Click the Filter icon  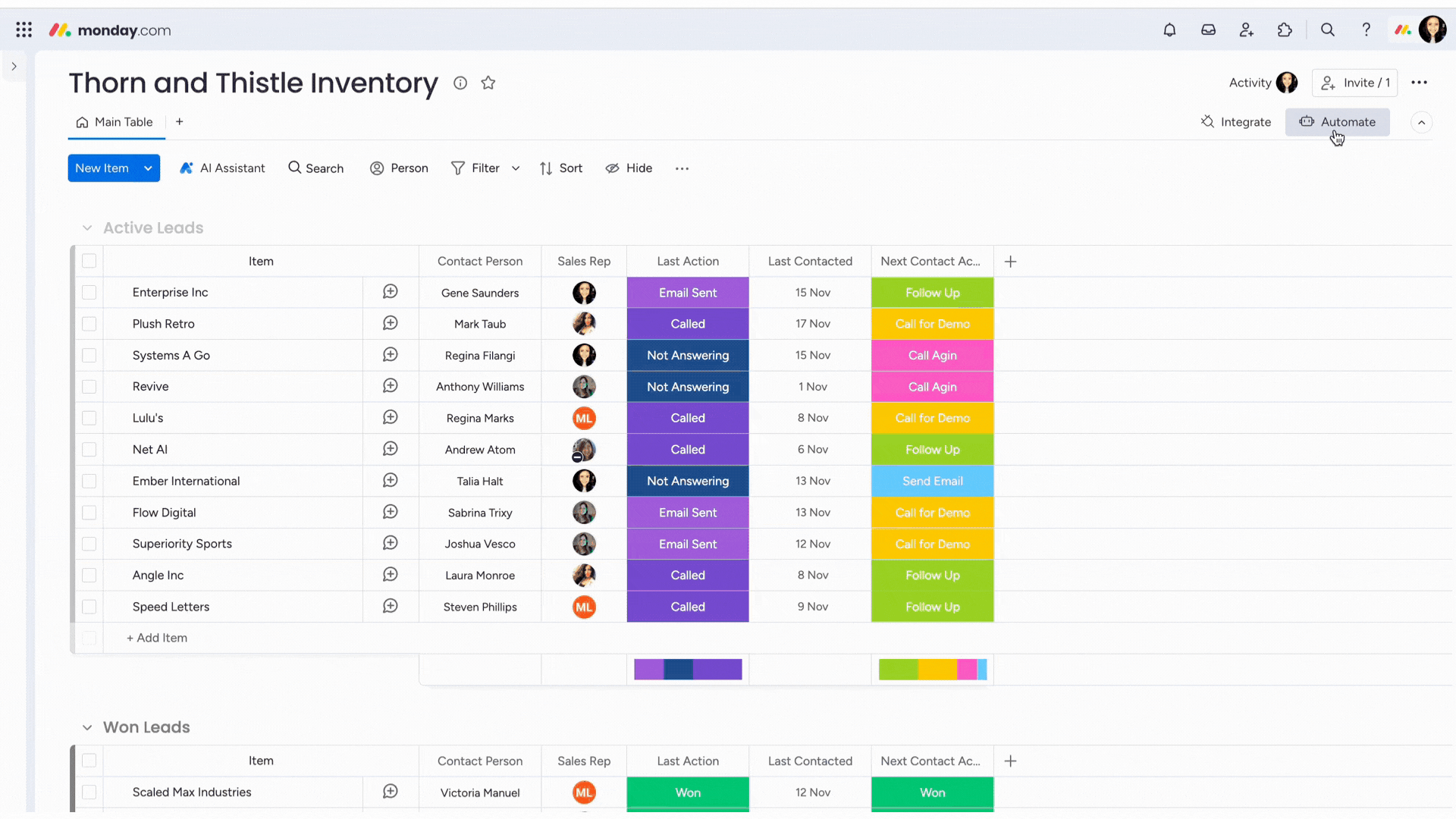(x=458, y=168)
